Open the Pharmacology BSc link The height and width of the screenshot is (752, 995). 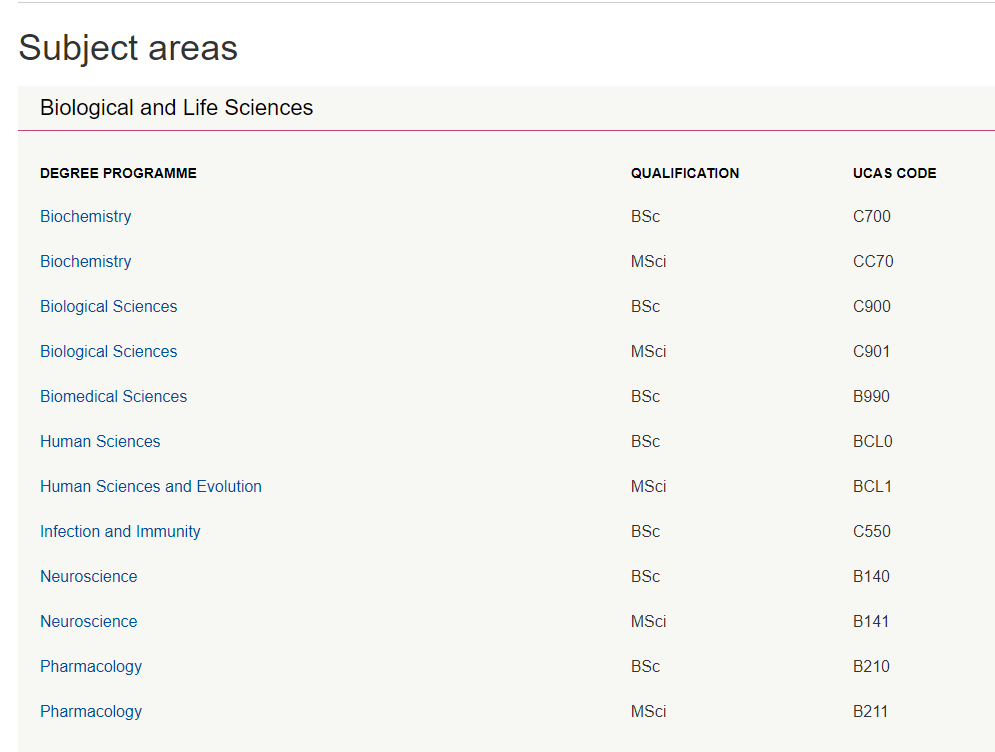[91, 667]
